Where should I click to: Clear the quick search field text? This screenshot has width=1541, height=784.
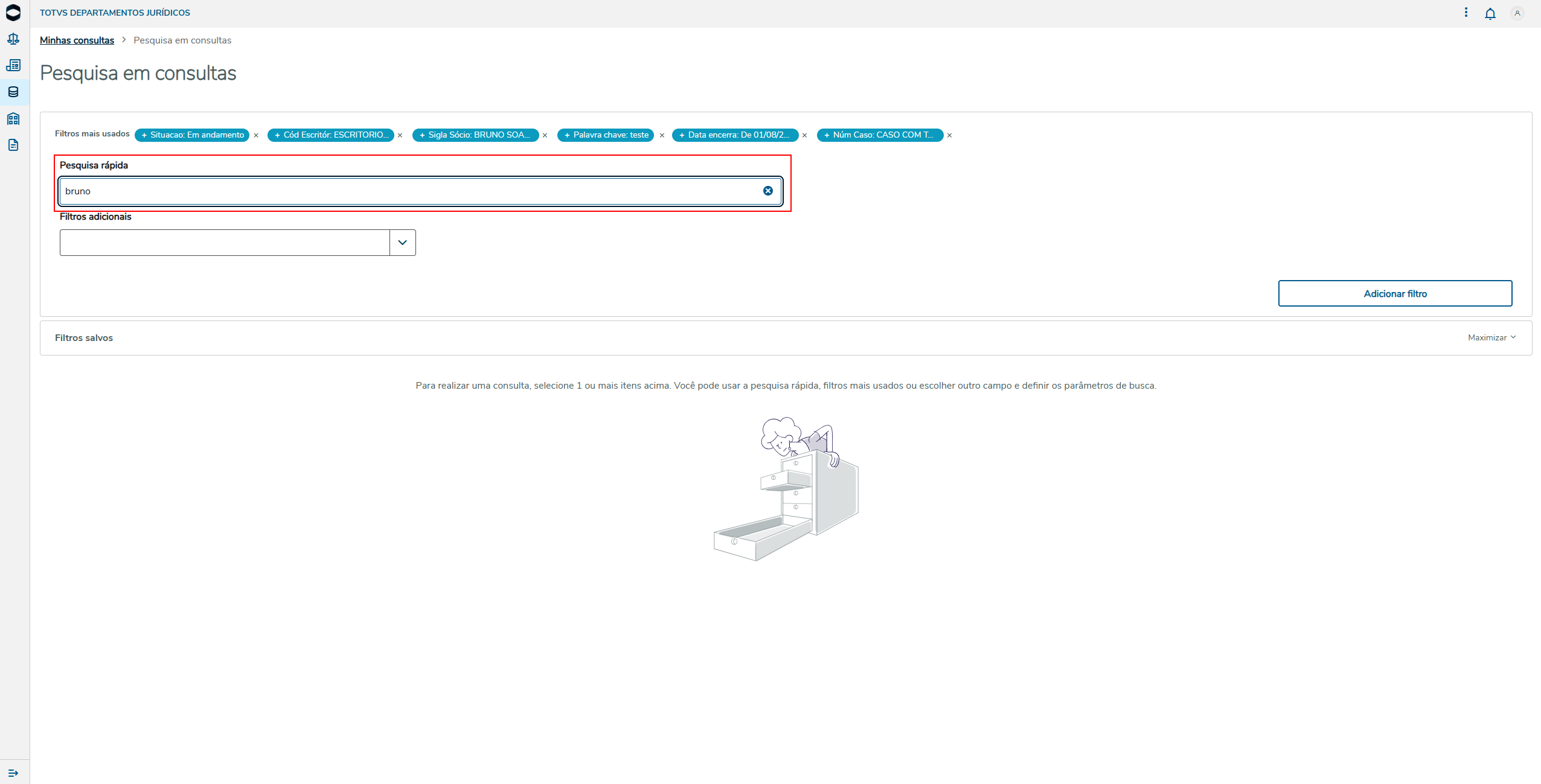(767, 191)
